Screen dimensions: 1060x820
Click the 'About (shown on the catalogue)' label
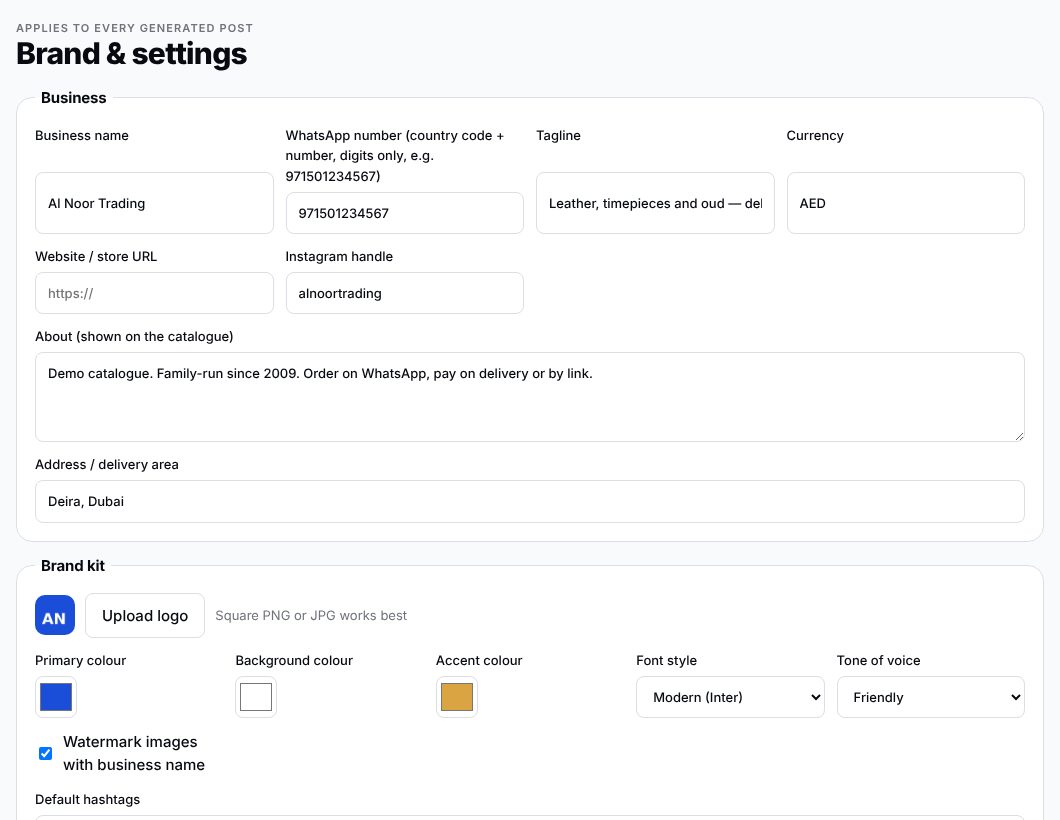tap(134, 336)
